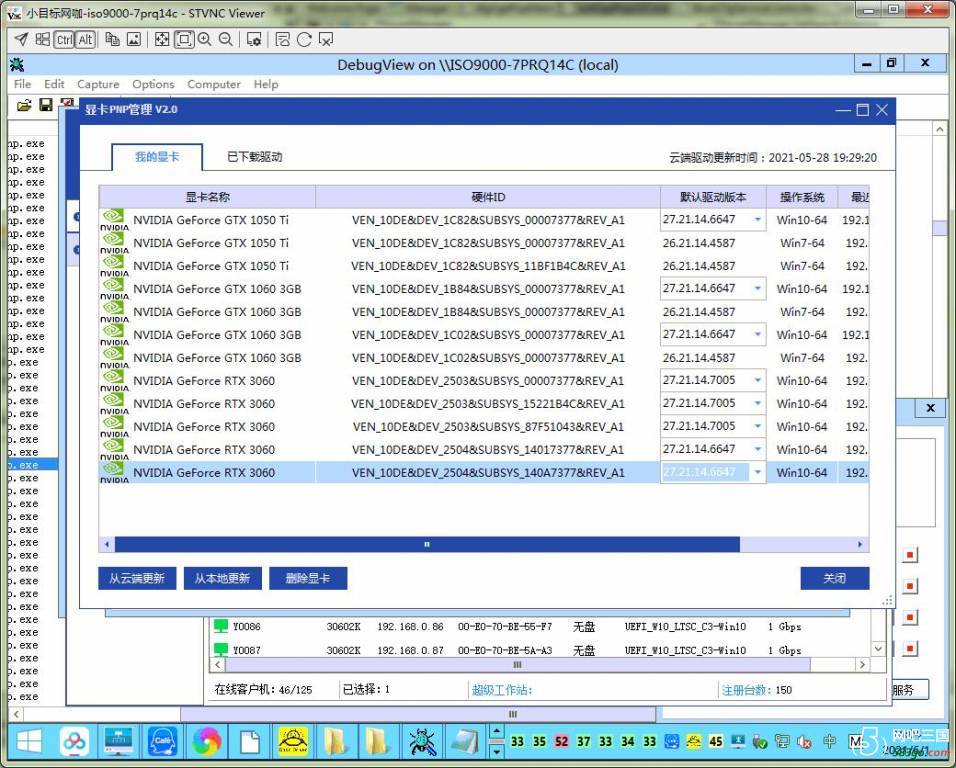Open the Help menu in DebugView
Screen dimensions: 956x768
(266, 84)
